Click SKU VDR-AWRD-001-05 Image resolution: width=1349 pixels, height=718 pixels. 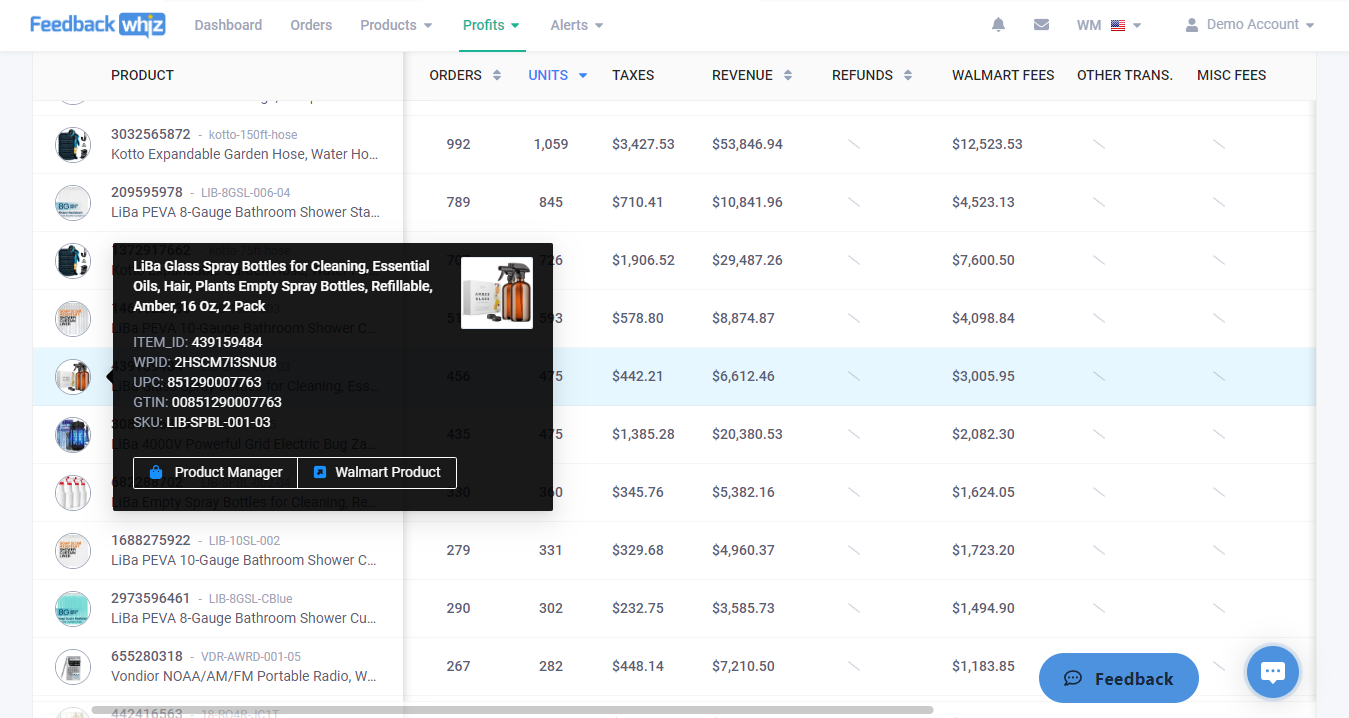tap(251, 657)
